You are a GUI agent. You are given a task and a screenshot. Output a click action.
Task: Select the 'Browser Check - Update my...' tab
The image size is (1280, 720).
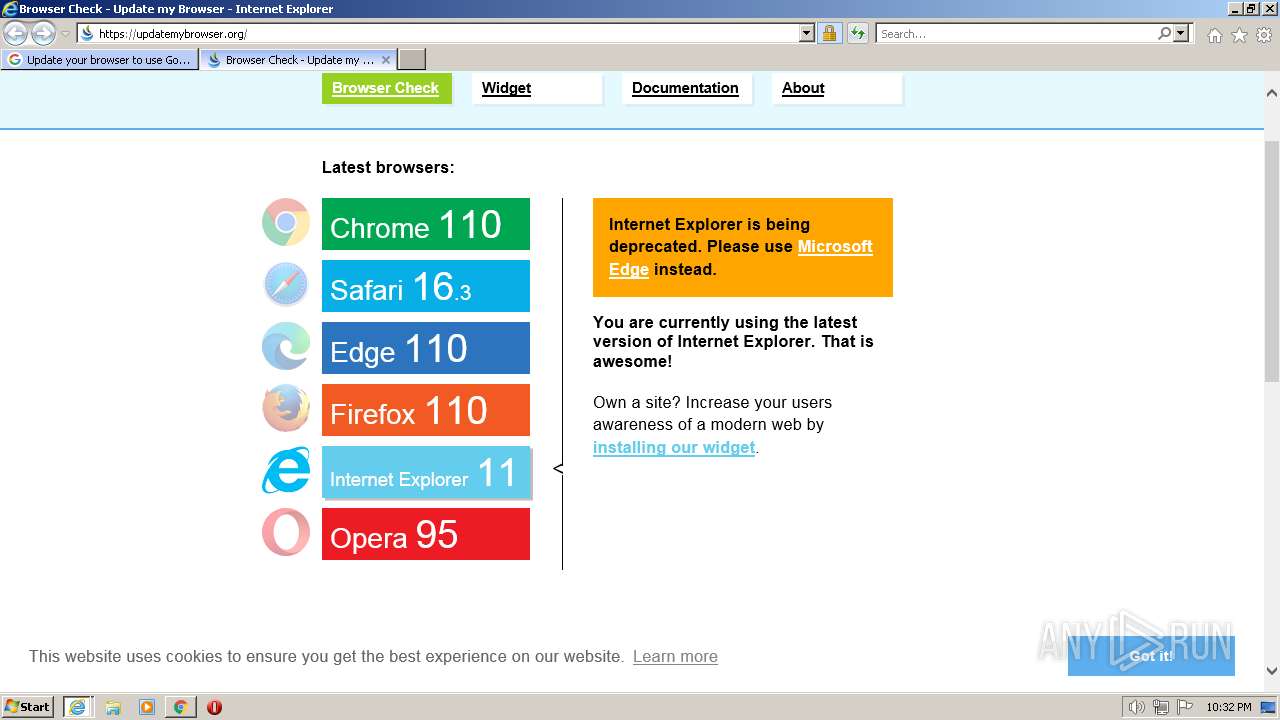(298, 60)
